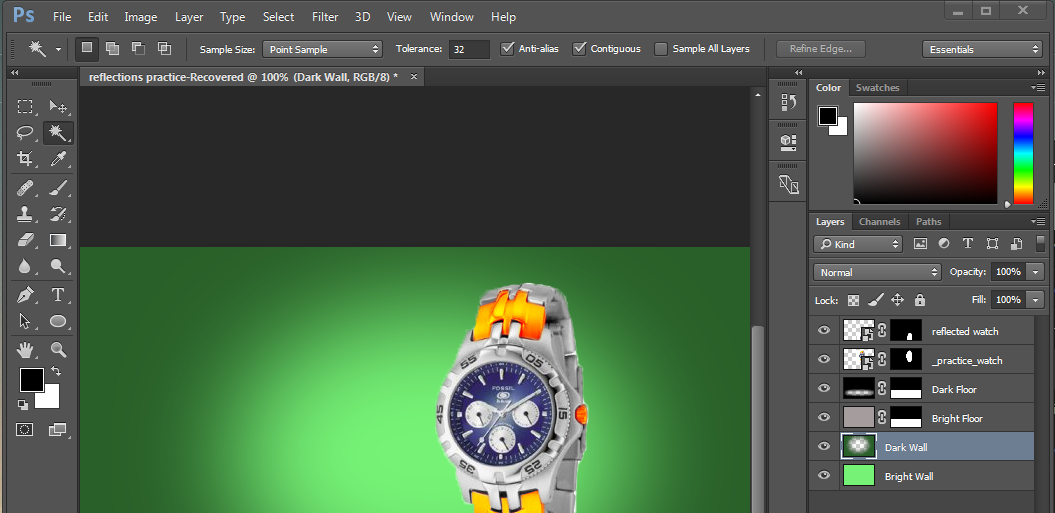Select the Lasso tool
Image resolution: width=1055 pixels, height=513 pixels.
pos(25,133)
